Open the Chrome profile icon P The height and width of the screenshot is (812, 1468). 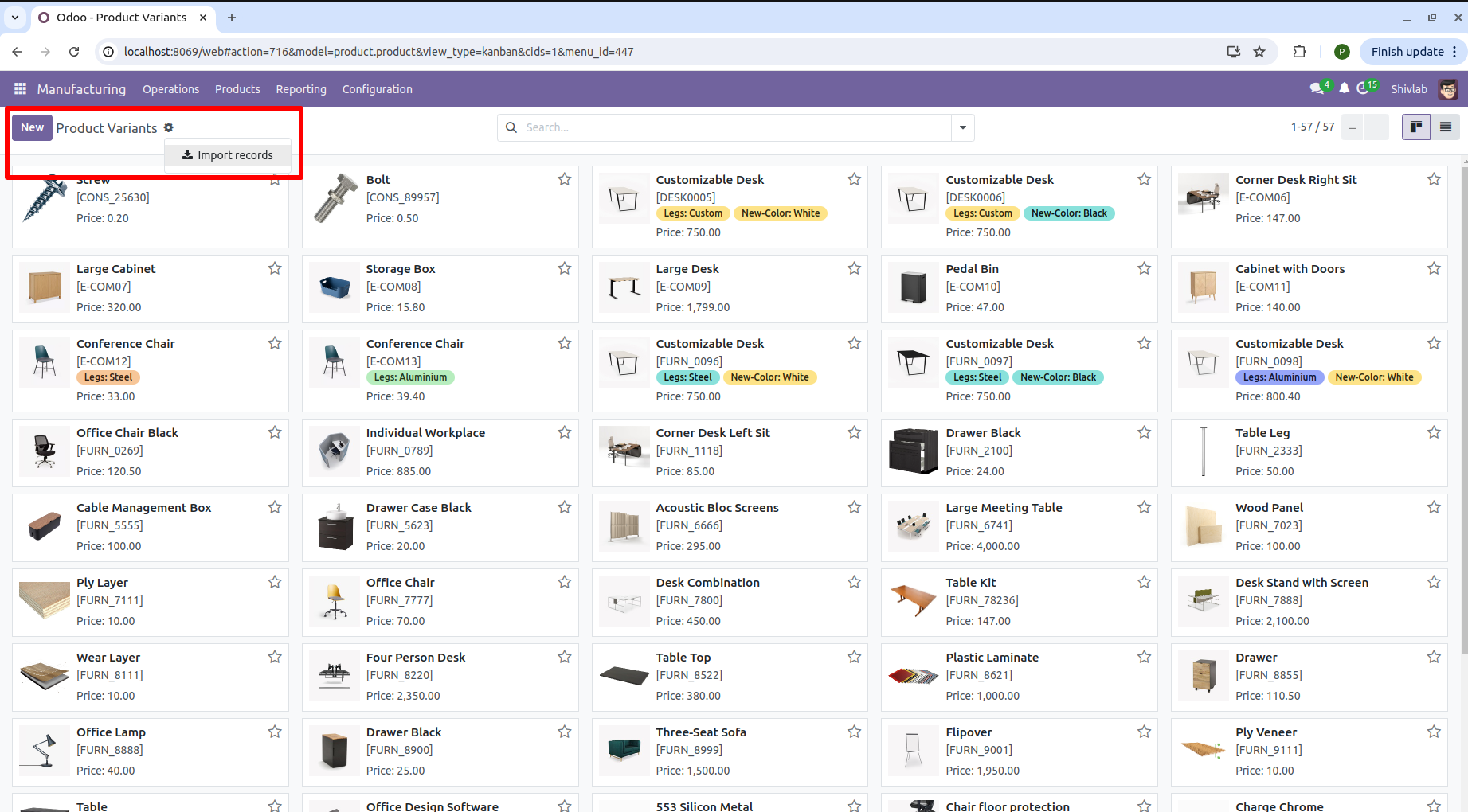pyautogui.click(x=1341, y=52)
